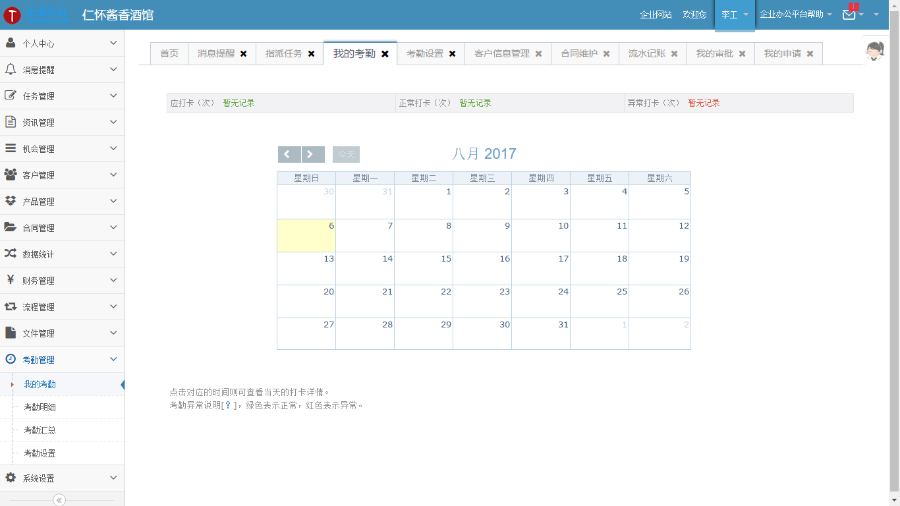Click the customer service avatar icon
This screenshot has width=900, height=506.
[875, 52]
